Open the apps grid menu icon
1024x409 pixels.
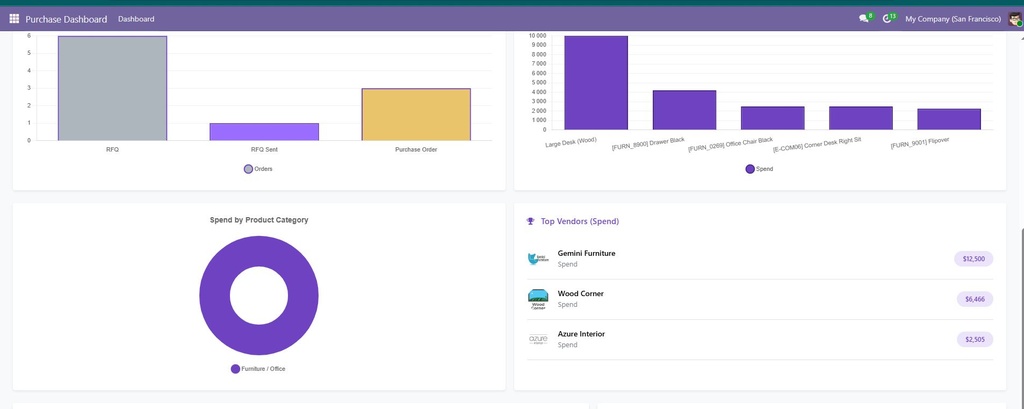coord(14,19)
